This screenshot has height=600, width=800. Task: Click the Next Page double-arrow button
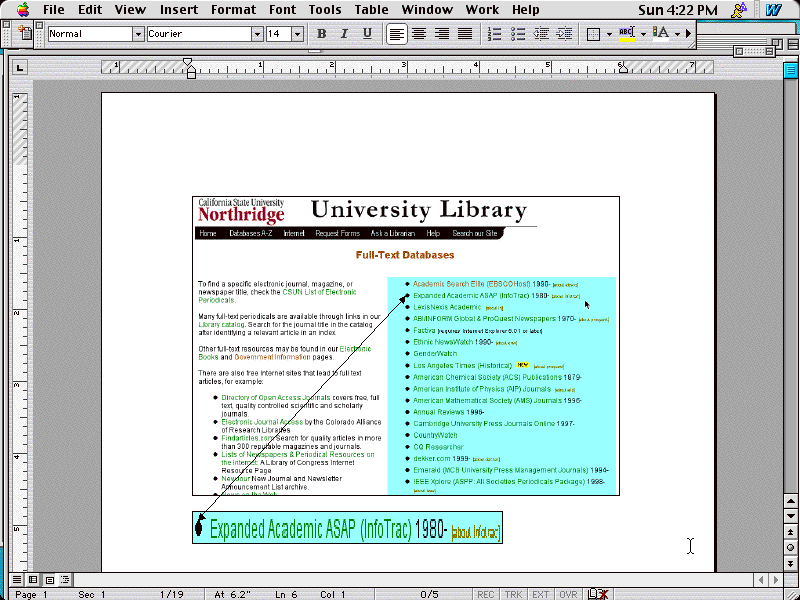pyautogui.click(x=790, y=563)
